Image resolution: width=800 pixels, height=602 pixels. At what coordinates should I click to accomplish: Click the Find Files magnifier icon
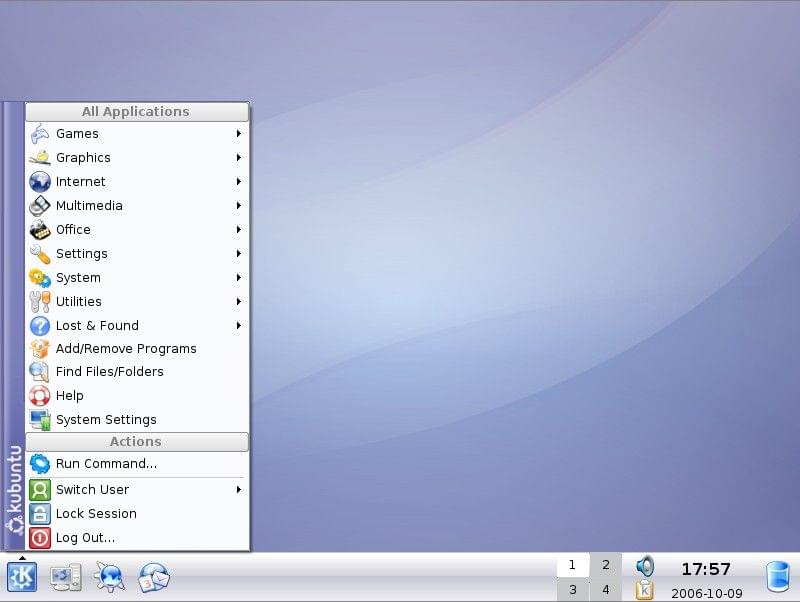pos(40,372)
